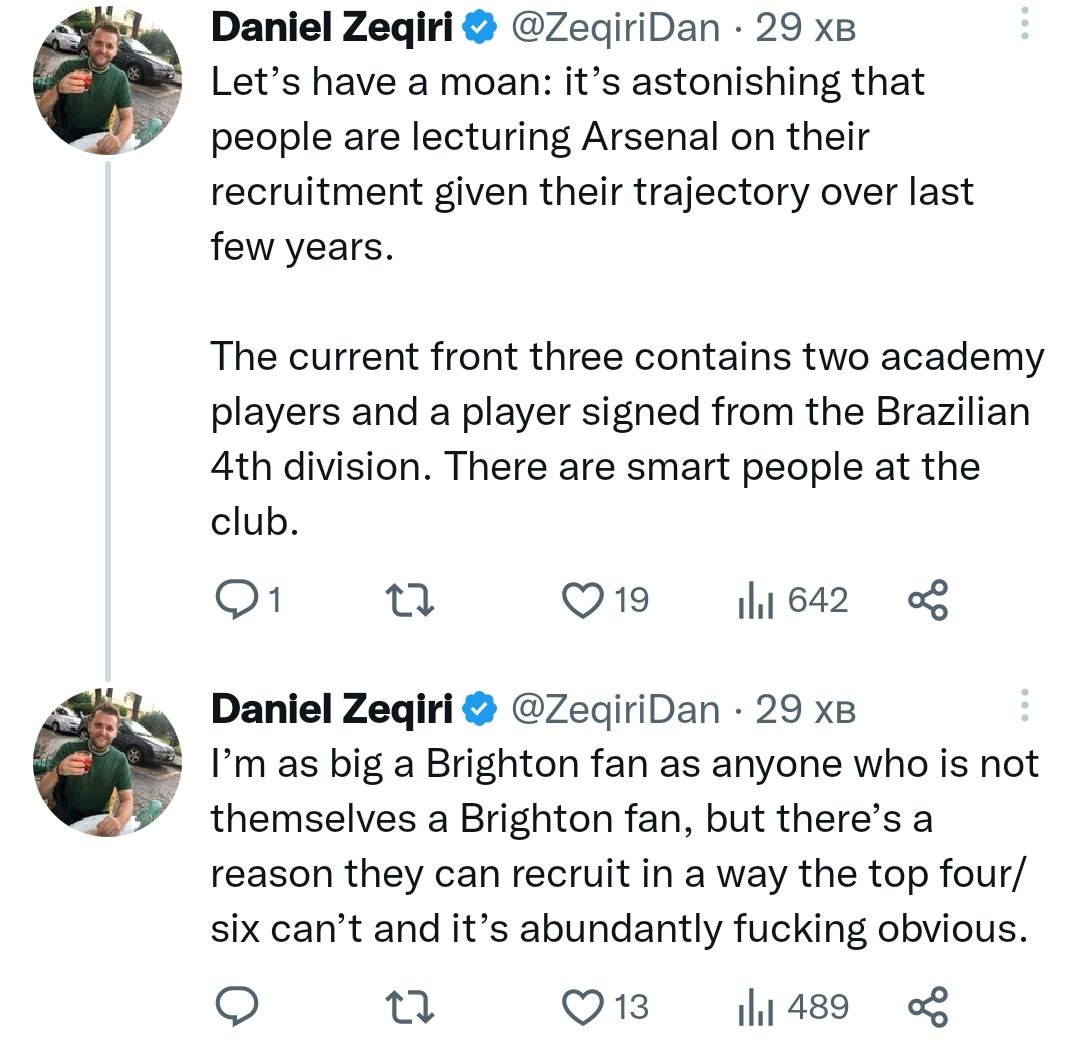1080x1060 pixels.
Task: View analytics showing 642 views
Action: point(750,600)
